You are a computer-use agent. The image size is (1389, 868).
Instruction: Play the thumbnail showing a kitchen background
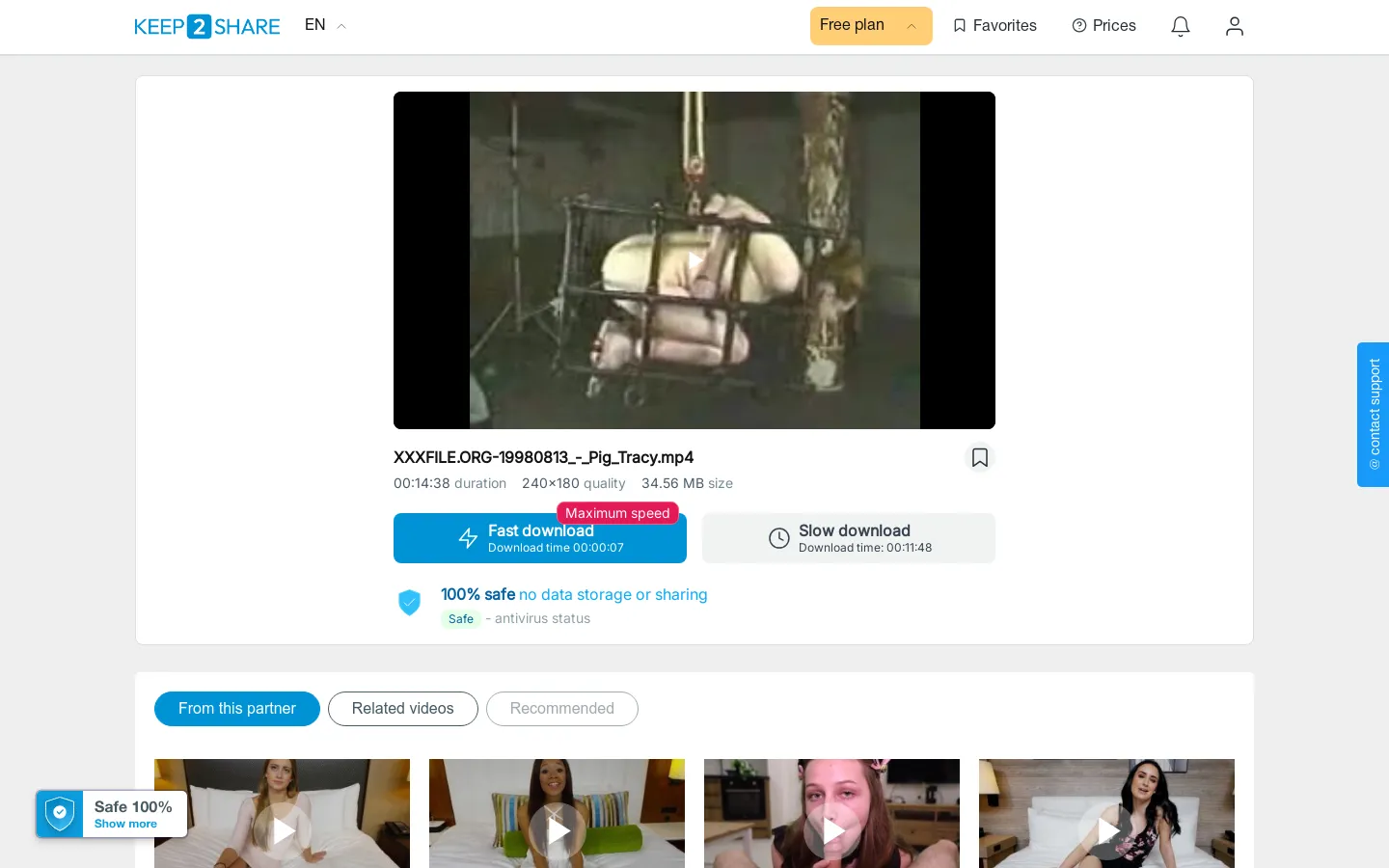(x=832, y=829)
